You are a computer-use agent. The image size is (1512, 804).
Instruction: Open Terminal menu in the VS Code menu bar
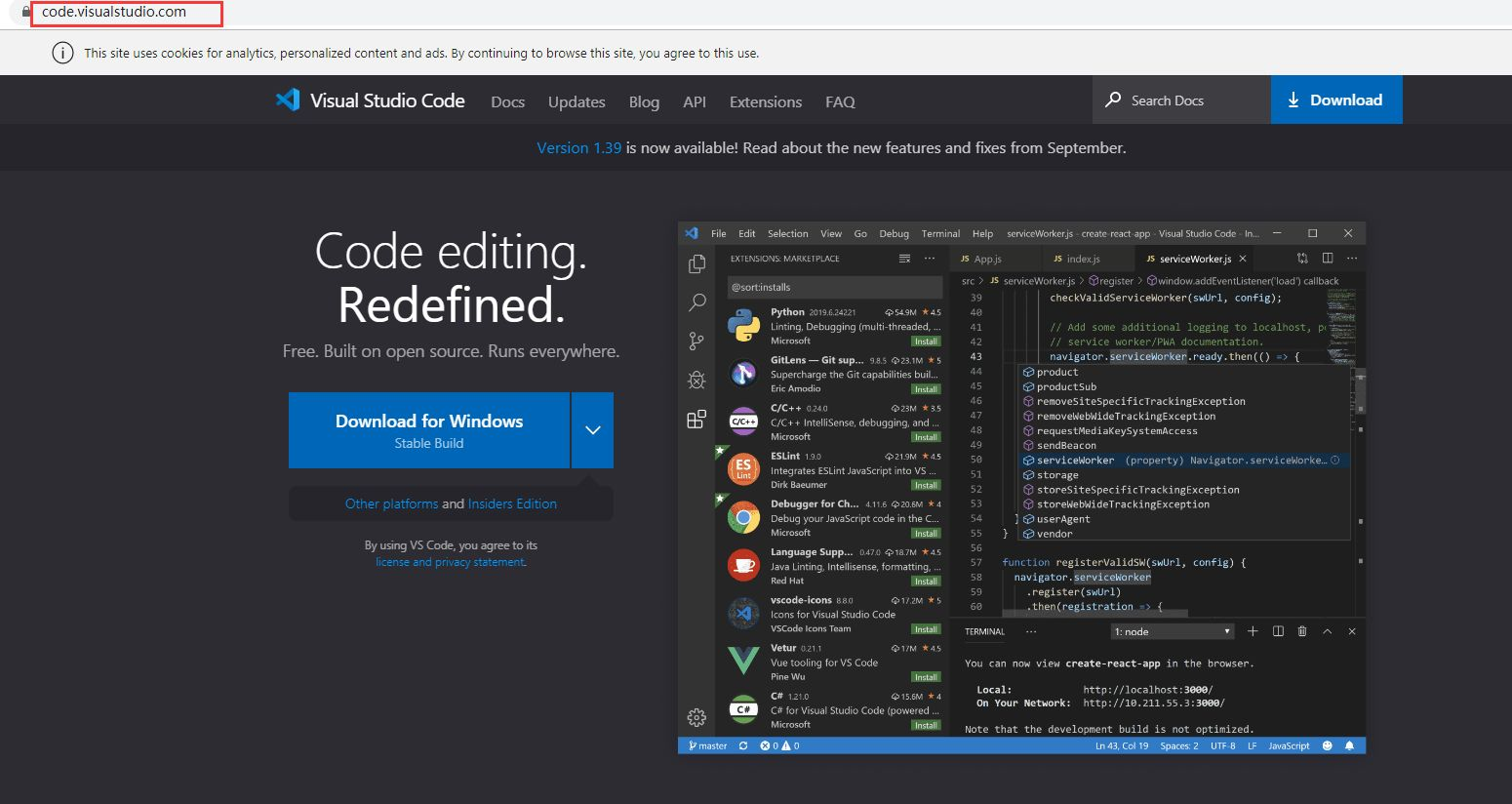[940, 233]
